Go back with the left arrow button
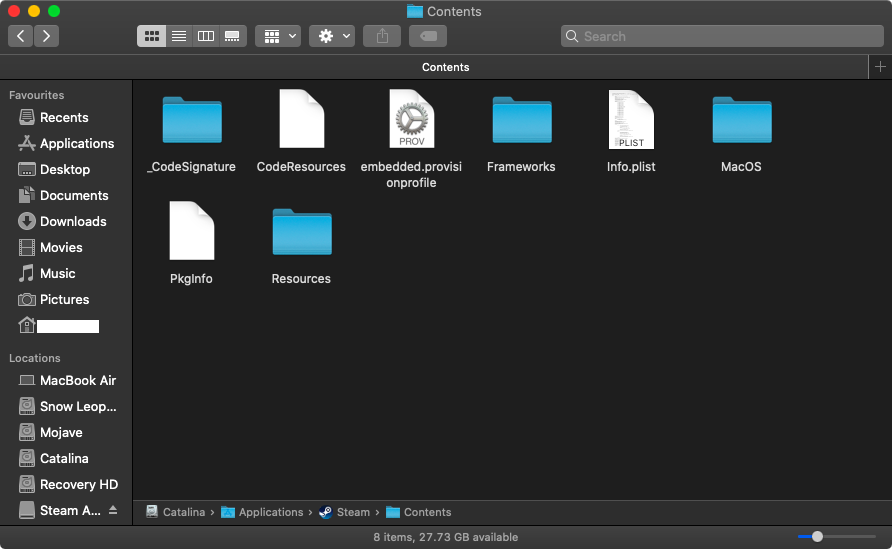892x549 pixels. pyautogui.click(x=20, y=36)
